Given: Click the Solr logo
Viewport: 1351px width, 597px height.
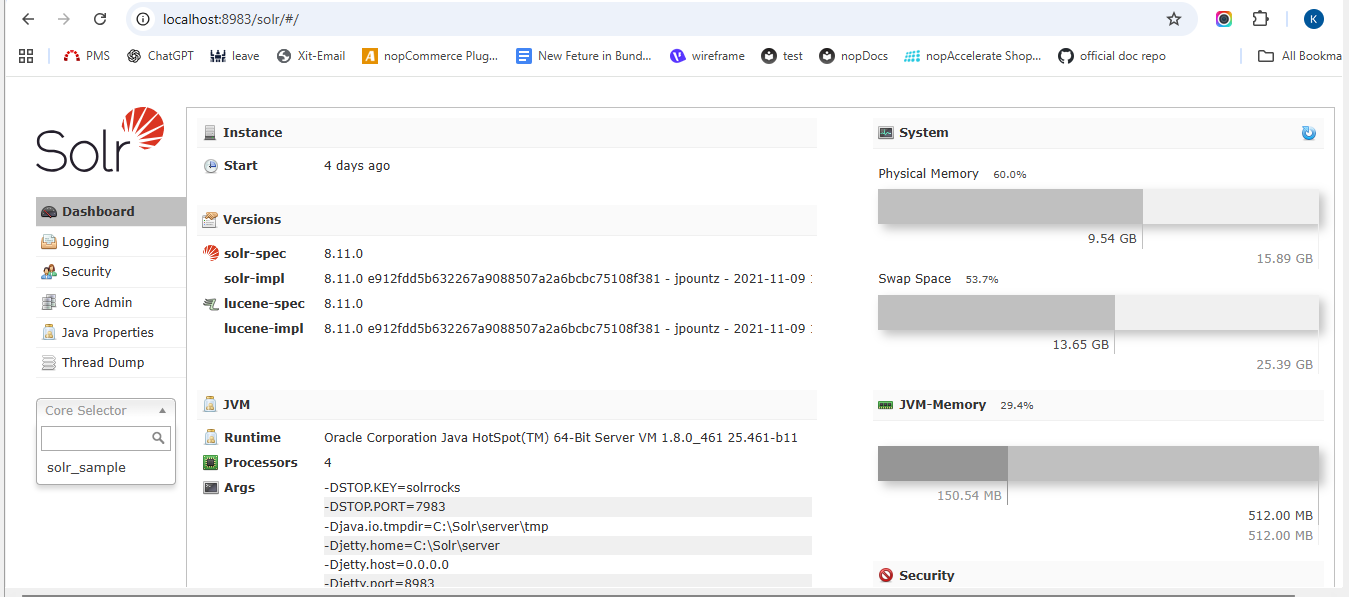Looking at the screenshot, I should click(x=100, y=140).
